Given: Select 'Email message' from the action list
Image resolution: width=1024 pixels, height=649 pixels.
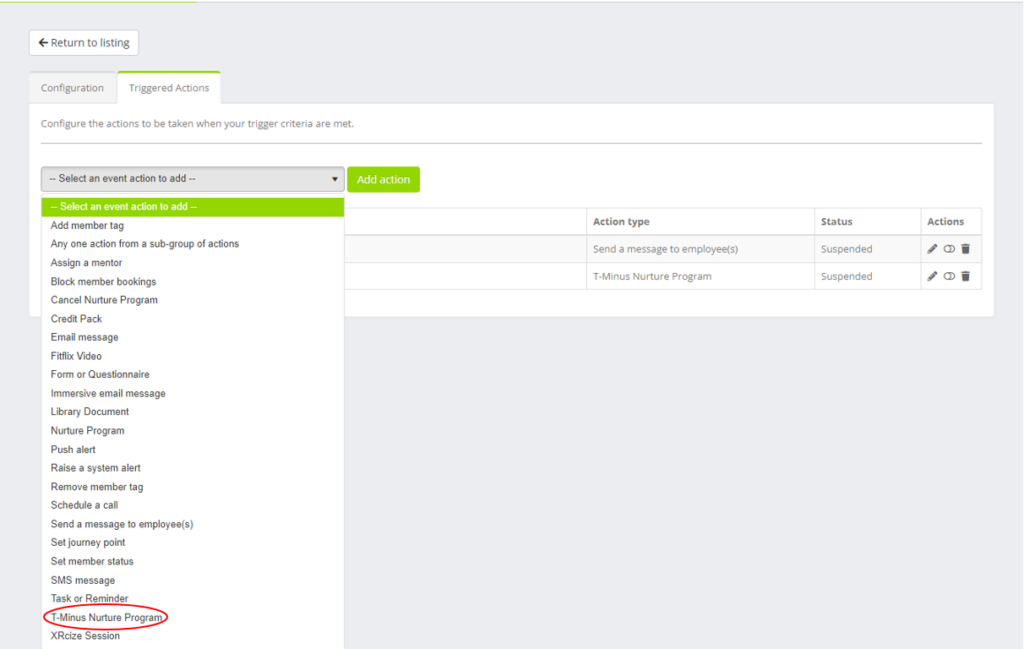Looking at the screenshot, I should coord(83,336).
